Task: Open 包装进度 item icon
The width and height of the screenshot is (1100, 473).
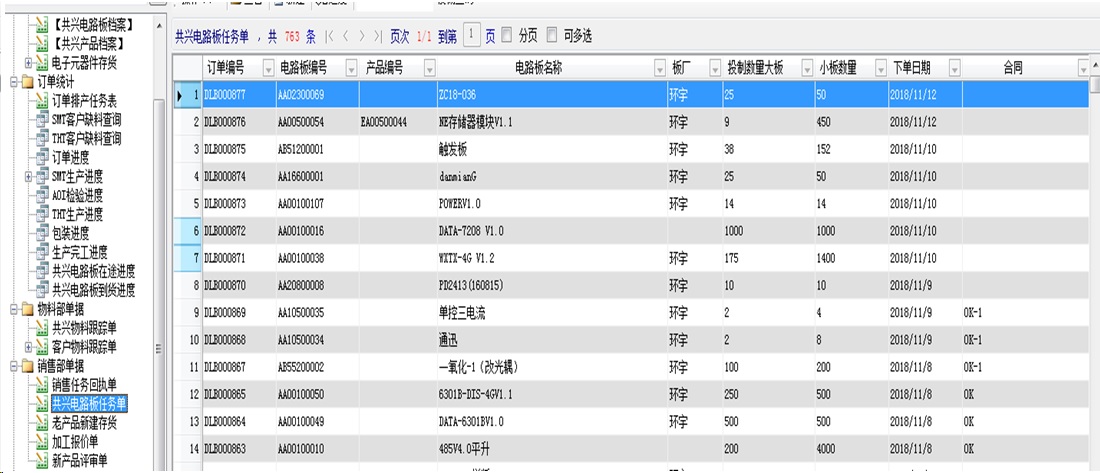Action: [x=42, y=233]
